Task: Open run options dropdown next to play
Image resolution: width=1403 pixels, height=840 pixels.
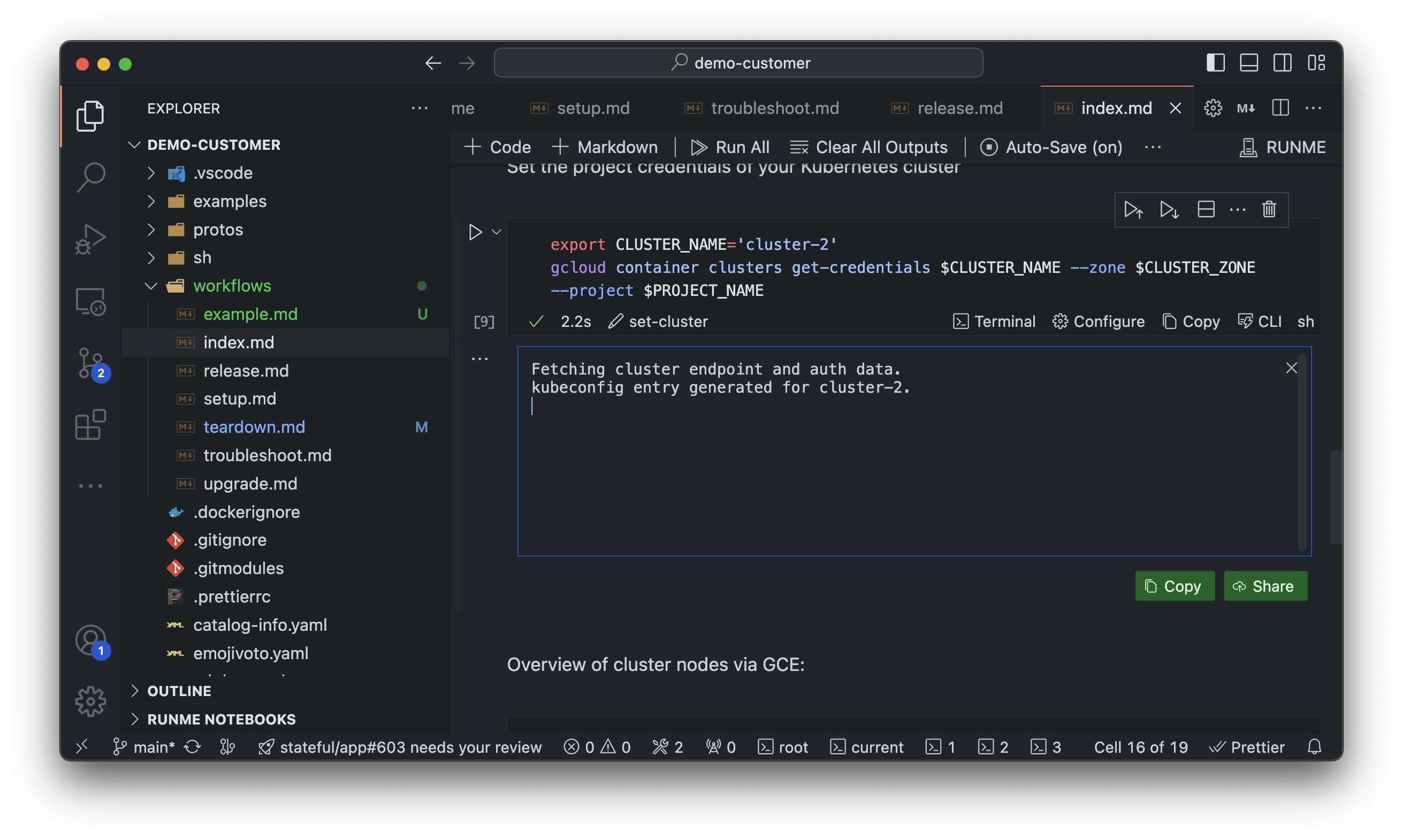Action: pyautogui.click(x=497, y=232)
